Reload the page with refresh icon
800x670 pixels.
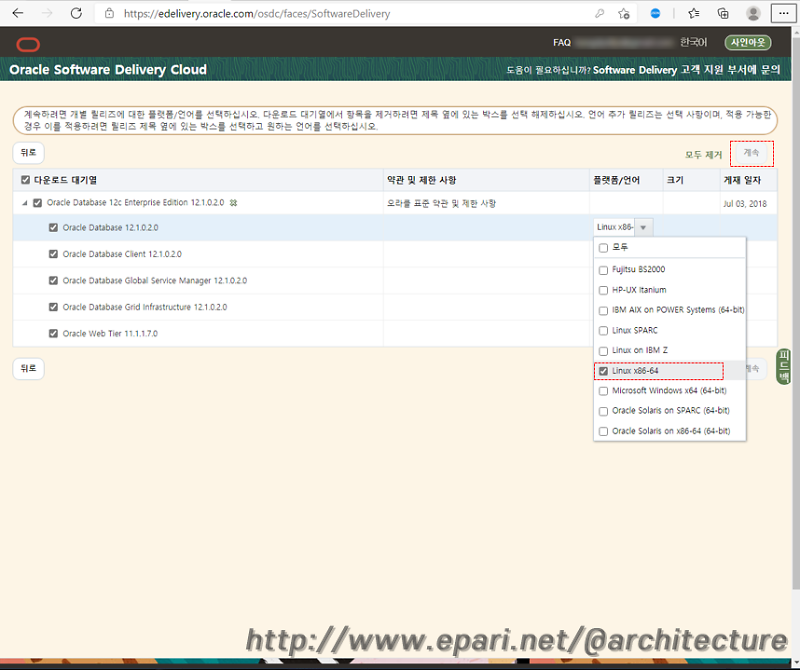76,13
